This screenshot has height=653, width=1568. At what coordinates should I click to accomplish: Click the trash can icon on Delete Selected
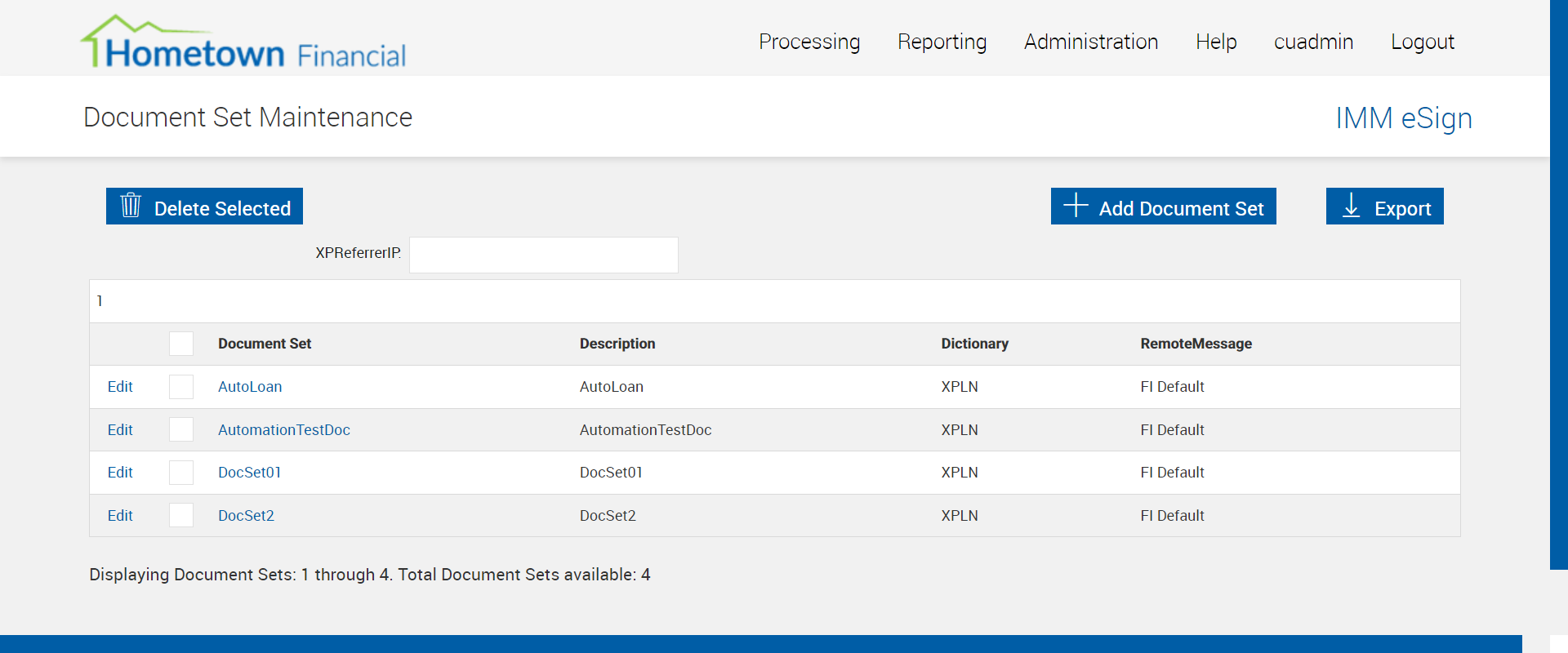[131, 206]
